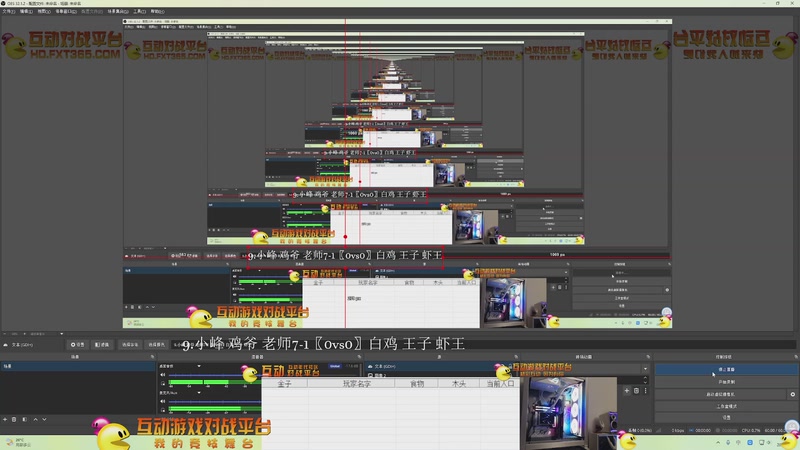Move scene up with arrow icon

point(35,419)
